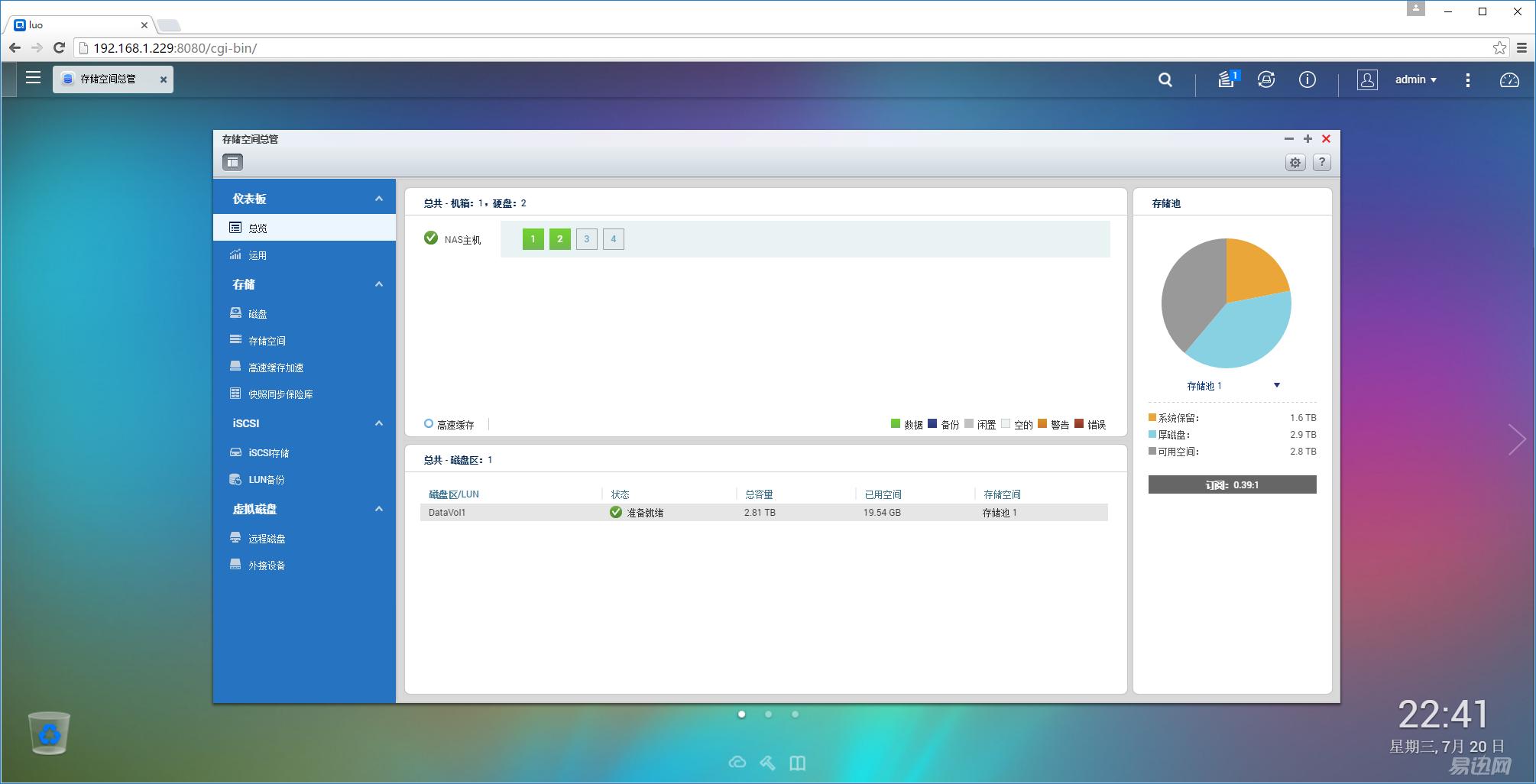Screen dimensions: 1536x784
Task: Click the 存储空间 column header
Action: pyautogui.click(x=1002, y=494)
